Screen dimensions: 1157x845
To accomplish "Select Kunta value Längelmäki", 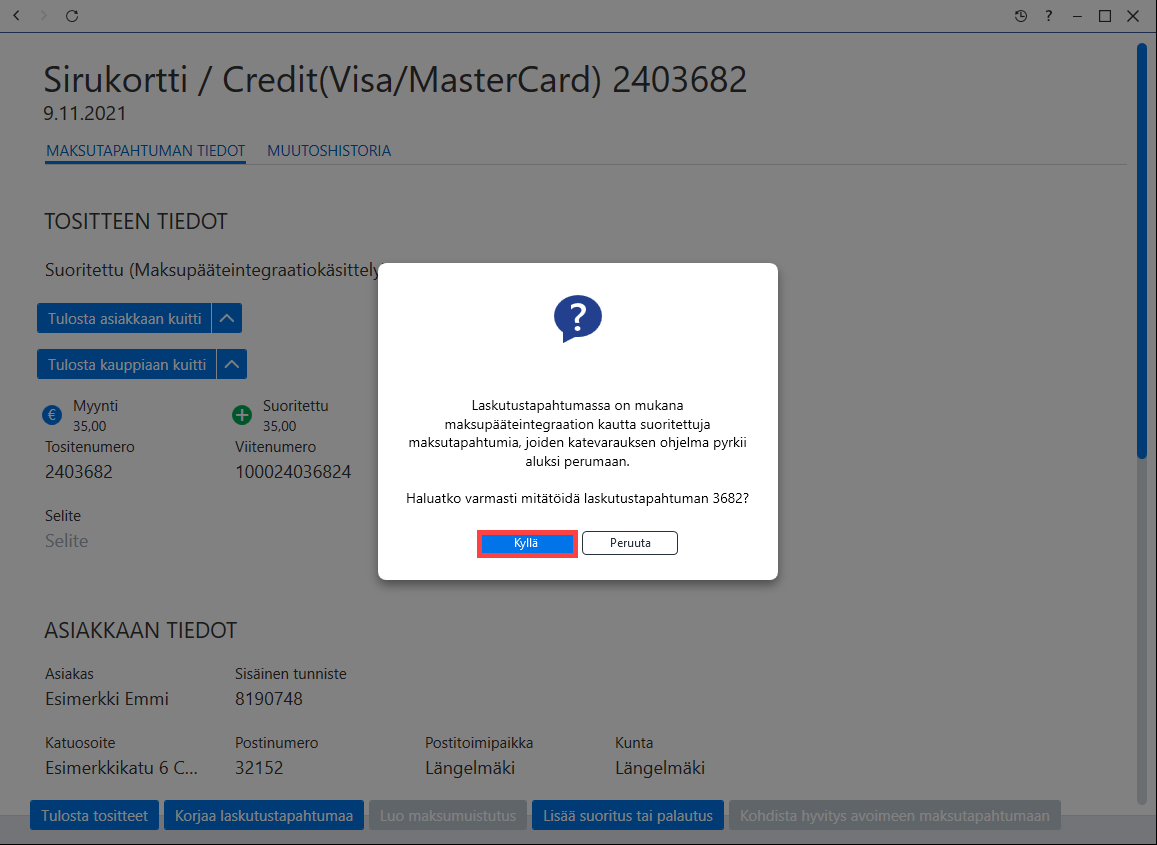I will point(660,768).
